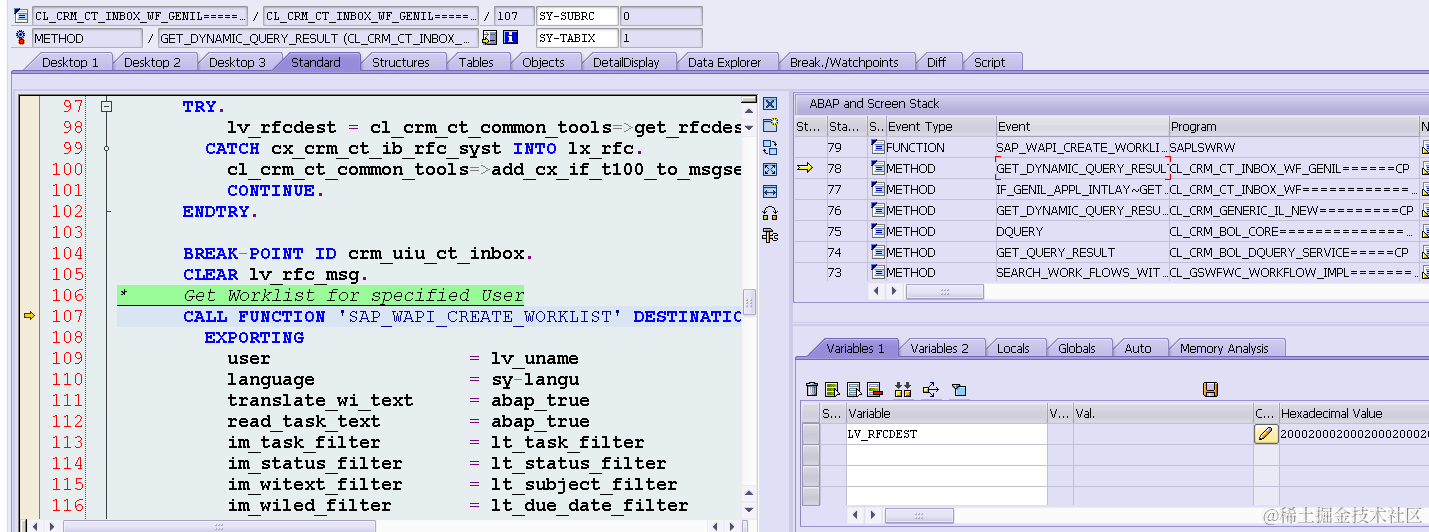The image size is (1429, 532).
Task: Click the empty variable cell below LV_RFCDEST
Action: point(946,455)
